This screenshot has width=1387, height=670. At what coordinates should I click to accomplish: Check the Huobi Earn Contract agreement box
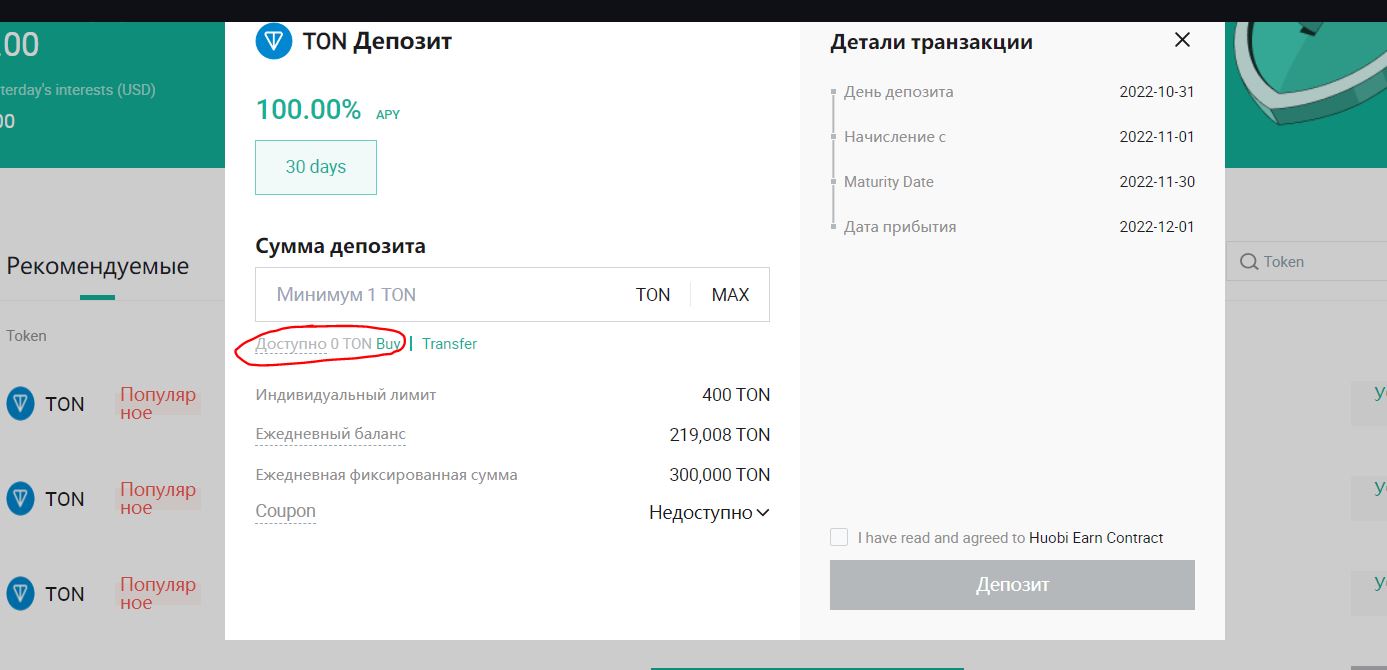839,537
